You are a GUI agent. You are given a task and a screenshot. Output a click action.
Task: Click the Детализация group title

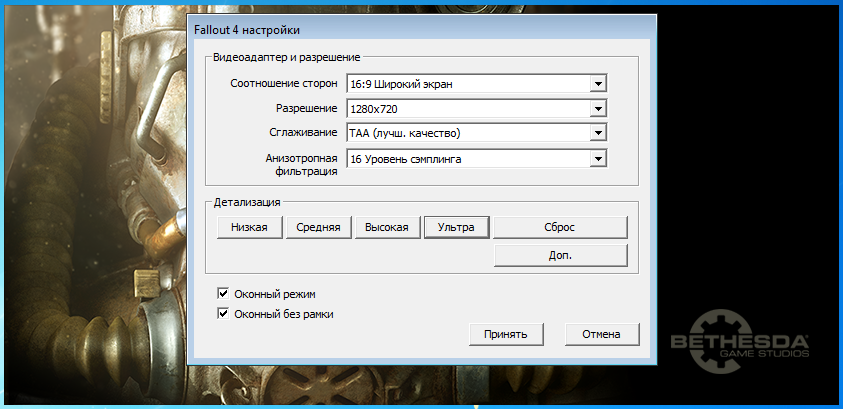[247, 203]
